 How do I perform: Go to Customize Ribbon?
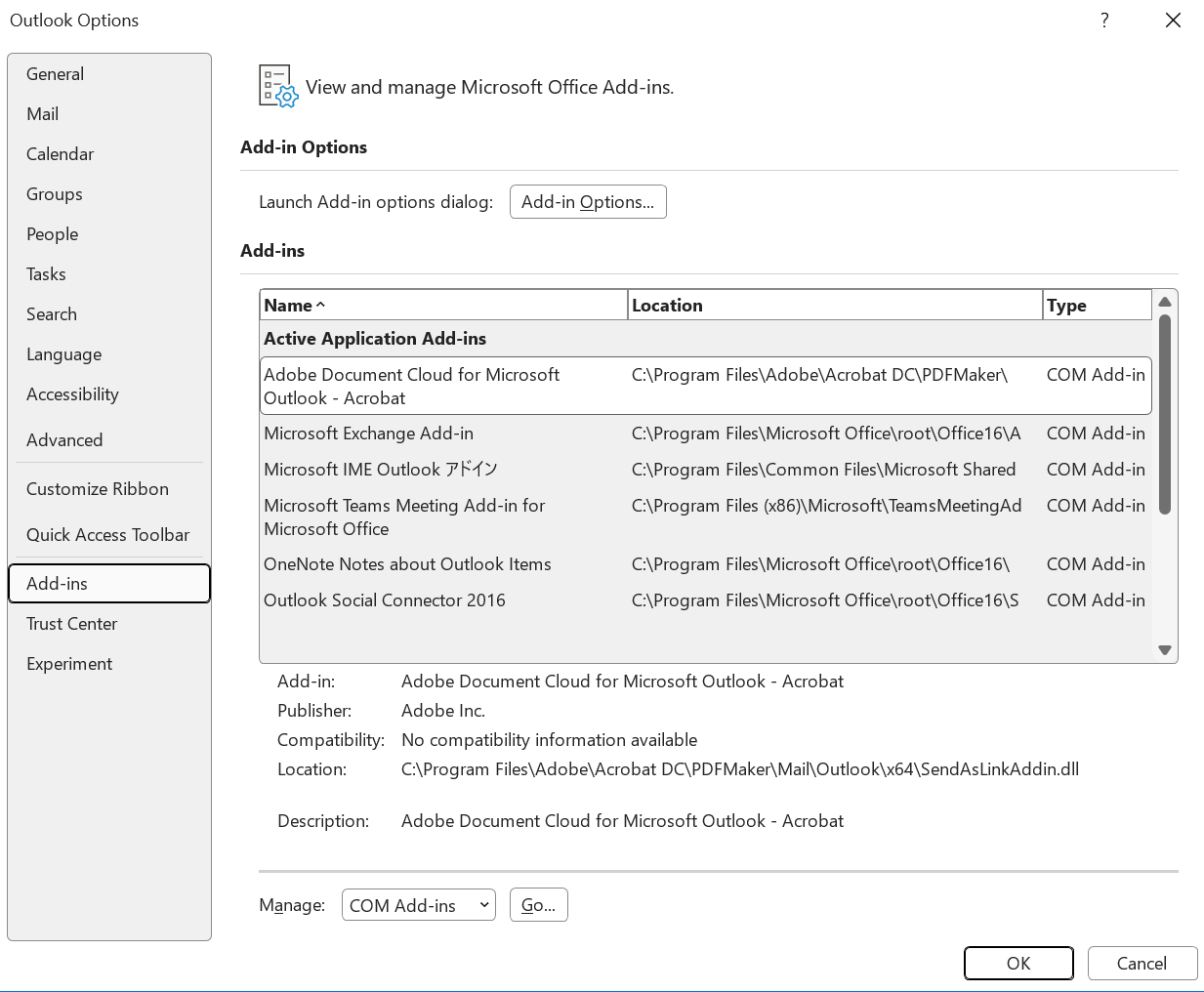pyautogui.click(x=109, y=489)
